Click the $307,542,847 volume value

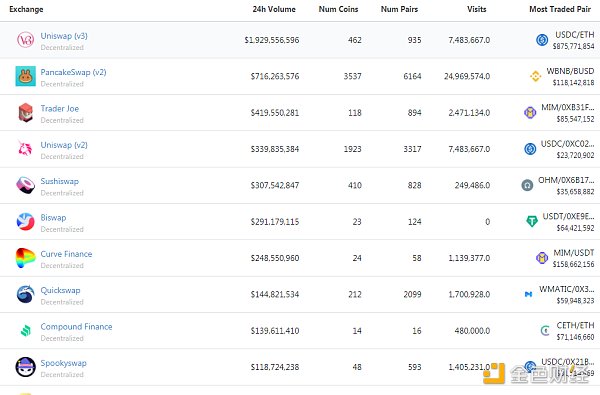275,186
